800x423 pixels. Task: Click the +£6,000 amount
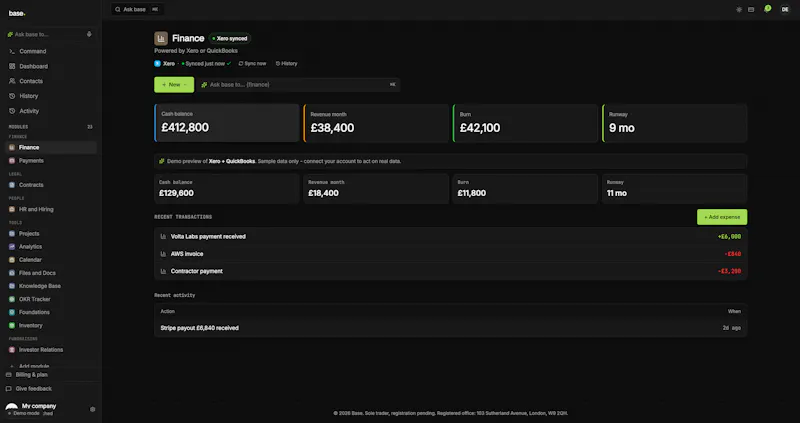click(729, 237)
